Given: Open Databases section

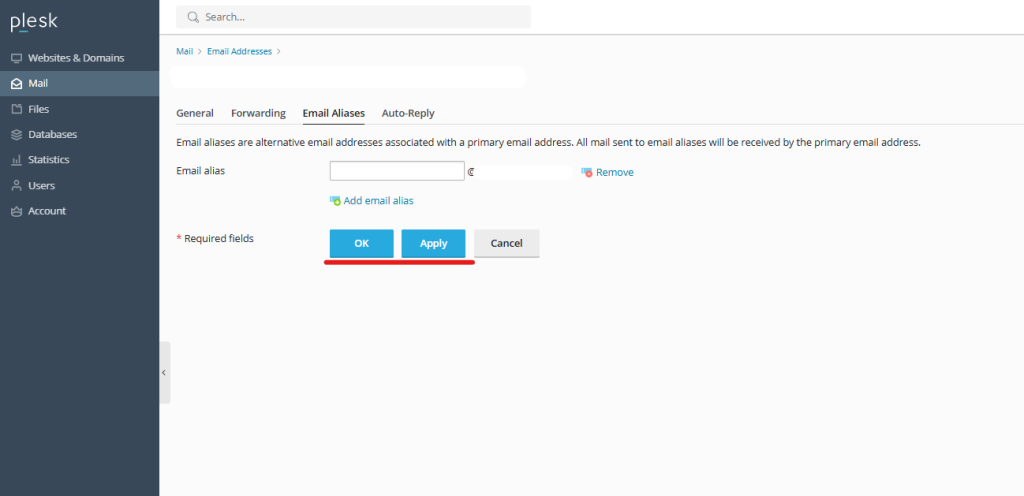Looking at the screenshot, I should point(52,134).
